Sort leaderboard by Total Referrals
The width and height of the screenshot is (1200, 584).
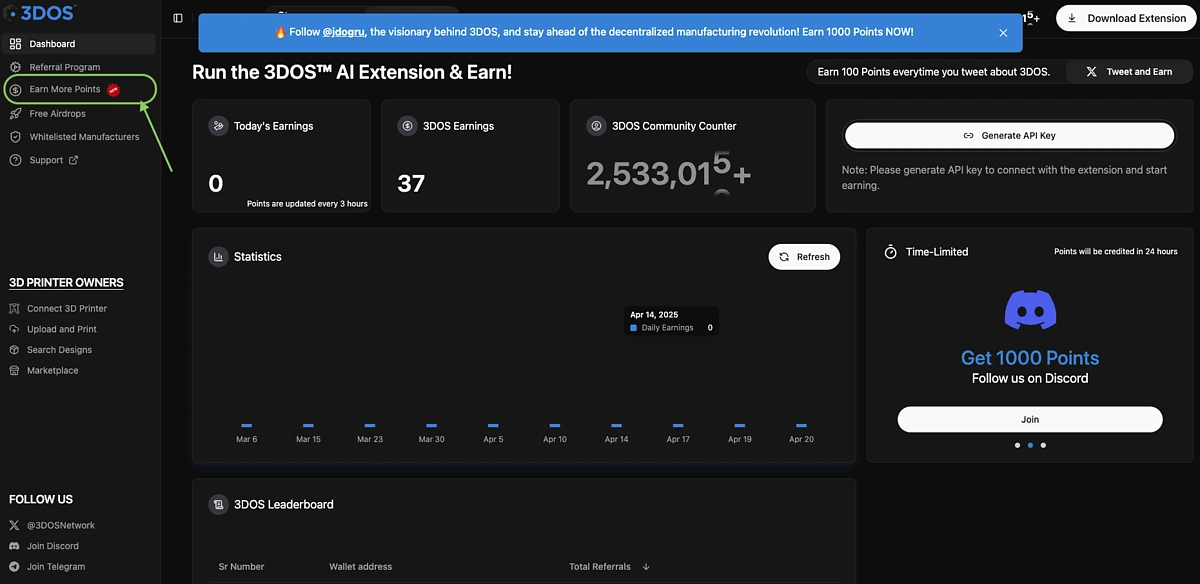(610, 567)
